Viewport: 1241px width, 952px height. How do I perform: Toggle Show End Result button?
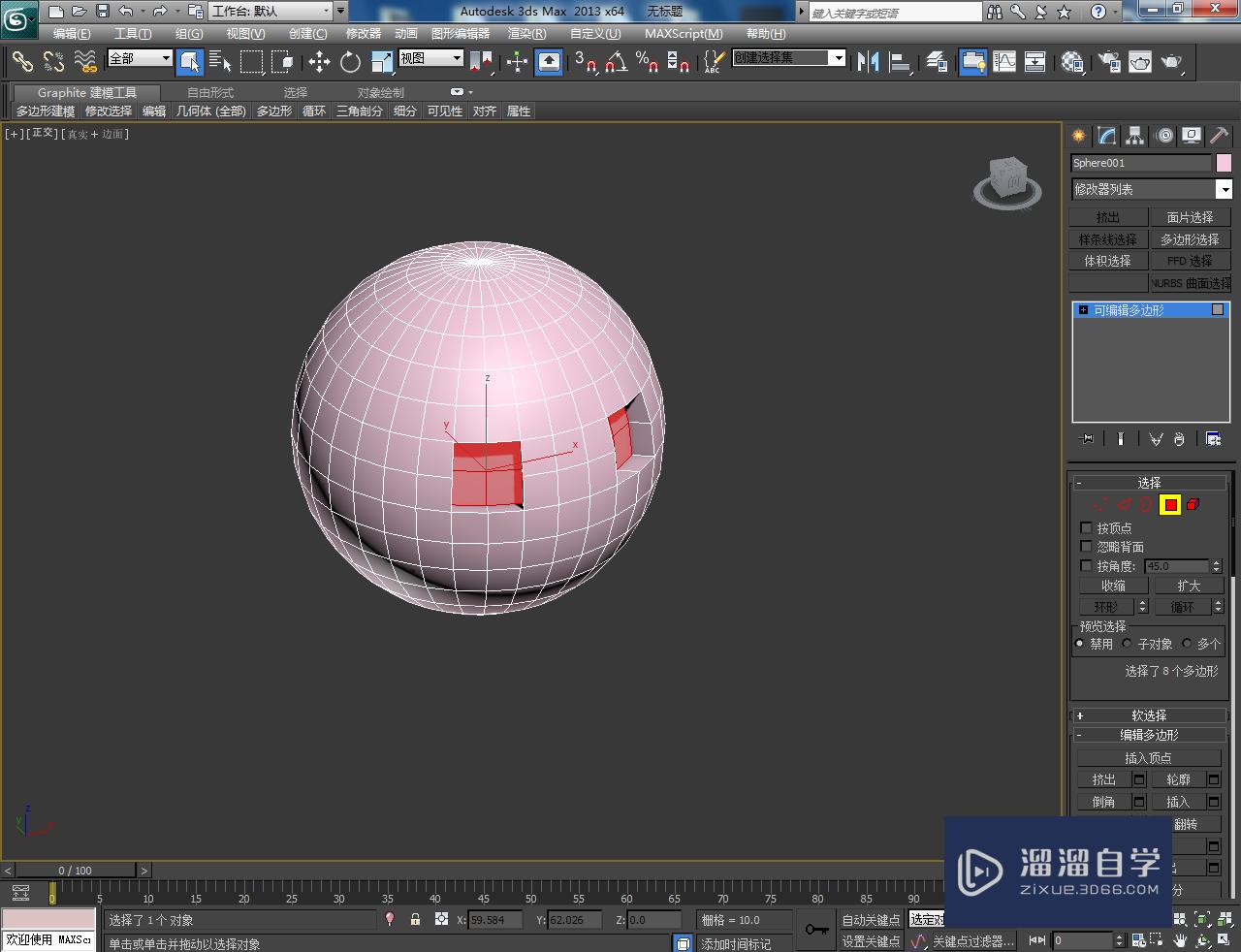[x=1120, y=439]
